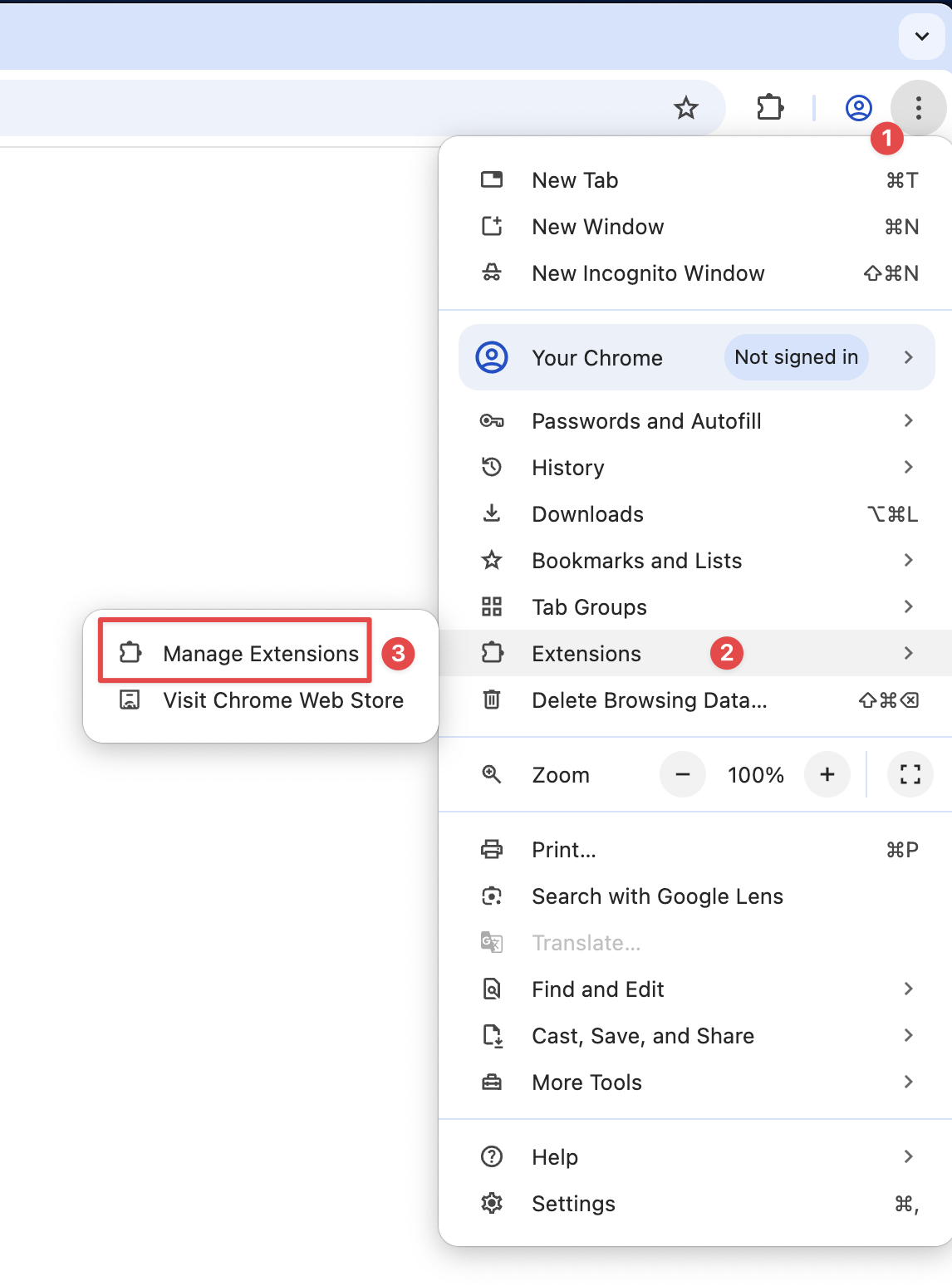Expand Bookmarks and Lists submenu arrow
This screenshot has height=1286, width=952.
tap(909, 560)
